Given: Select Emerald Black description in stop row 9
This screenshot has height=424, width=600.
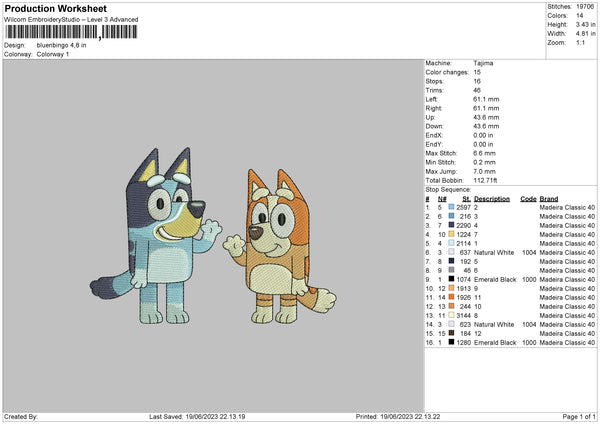Looking at the screenshot, I should [495, 280].
